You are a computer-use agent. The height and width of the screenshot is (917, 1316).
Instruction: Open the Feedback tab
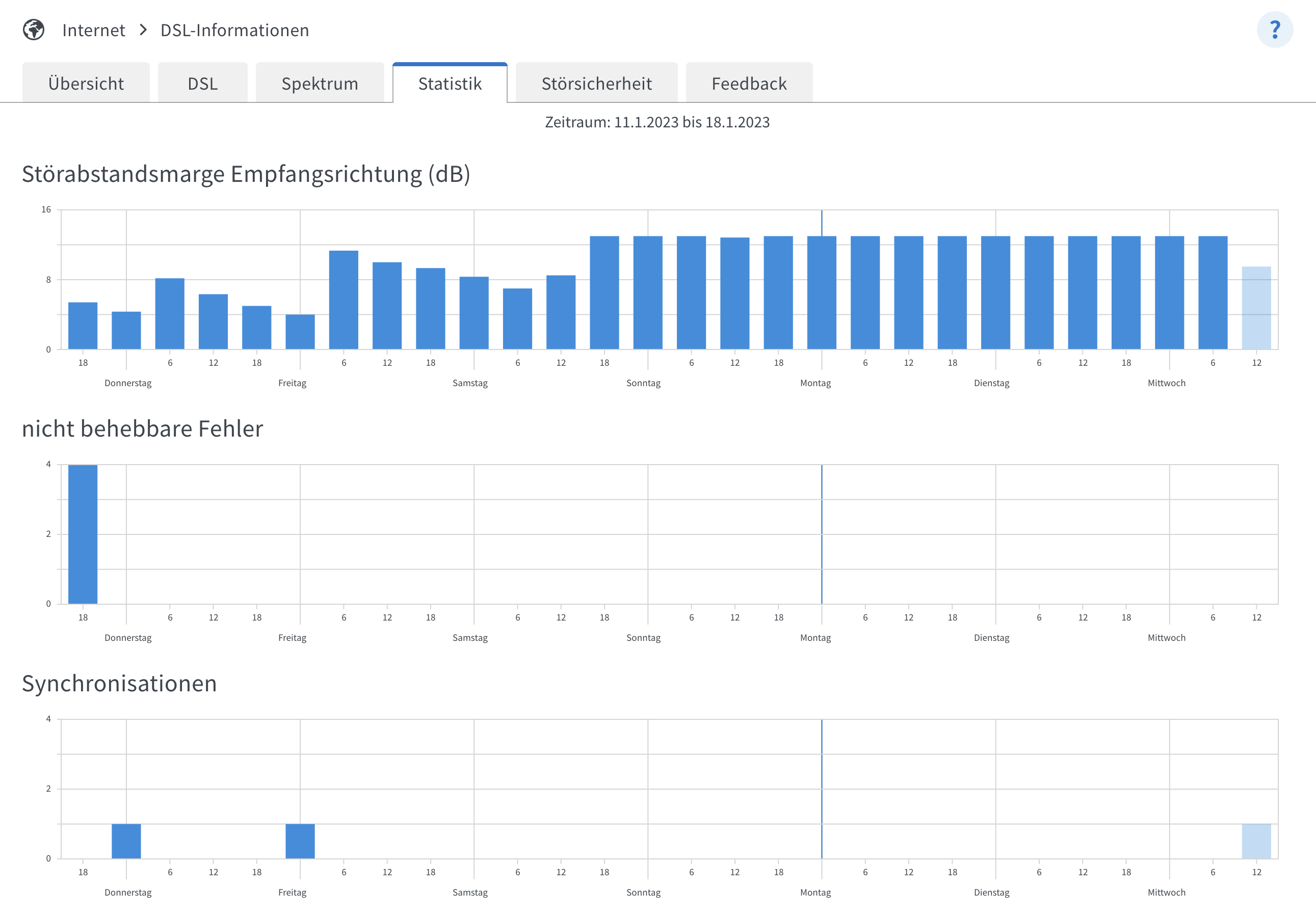pos(749,84)
